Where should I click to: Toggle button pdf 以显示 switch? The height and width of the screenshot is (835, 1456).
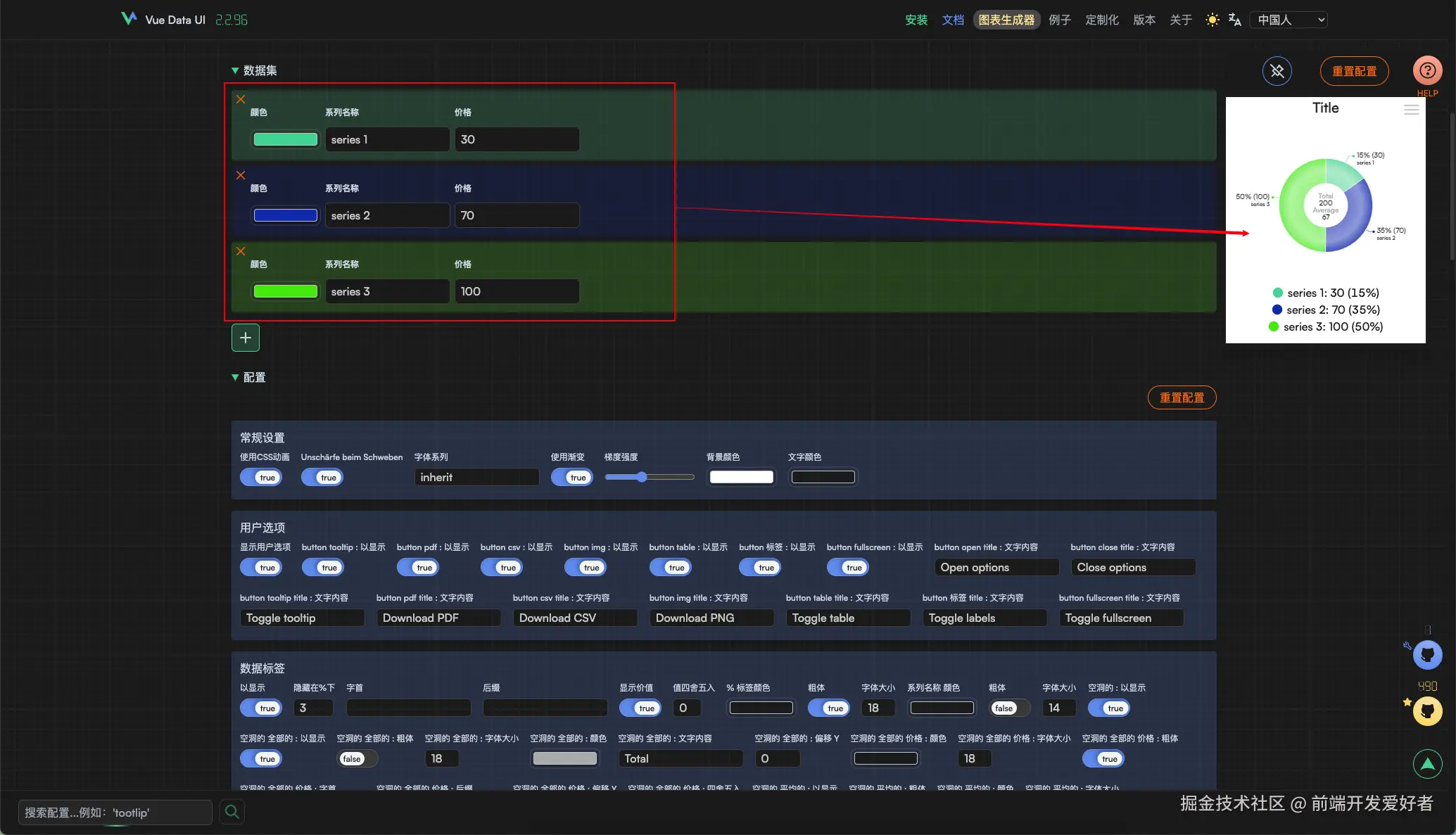418,568
